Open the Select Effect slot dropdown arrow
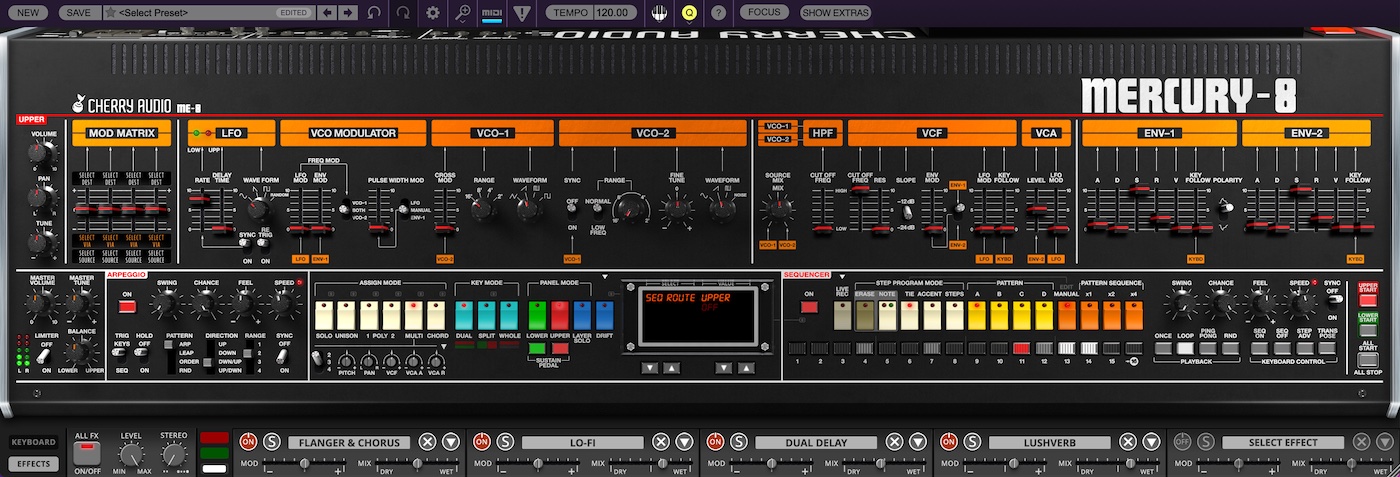The width and height of the screenshot is (1400, 477). [1387, 442]
